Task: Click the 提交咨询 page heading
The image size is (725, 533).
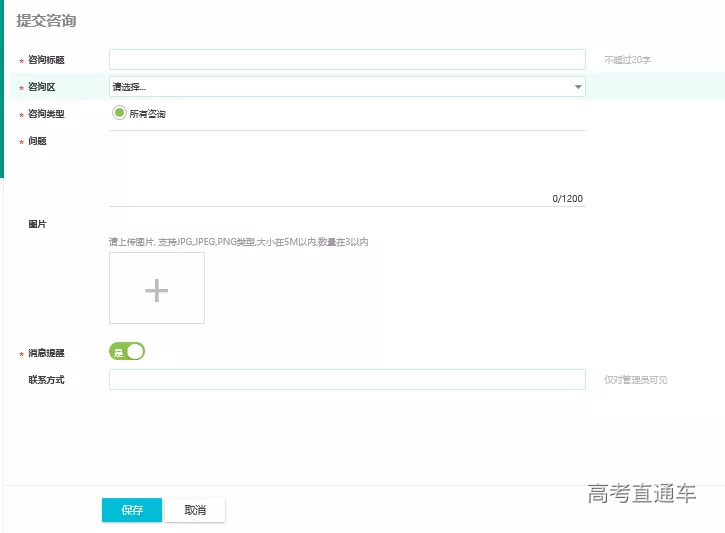Action: [46, 21]
